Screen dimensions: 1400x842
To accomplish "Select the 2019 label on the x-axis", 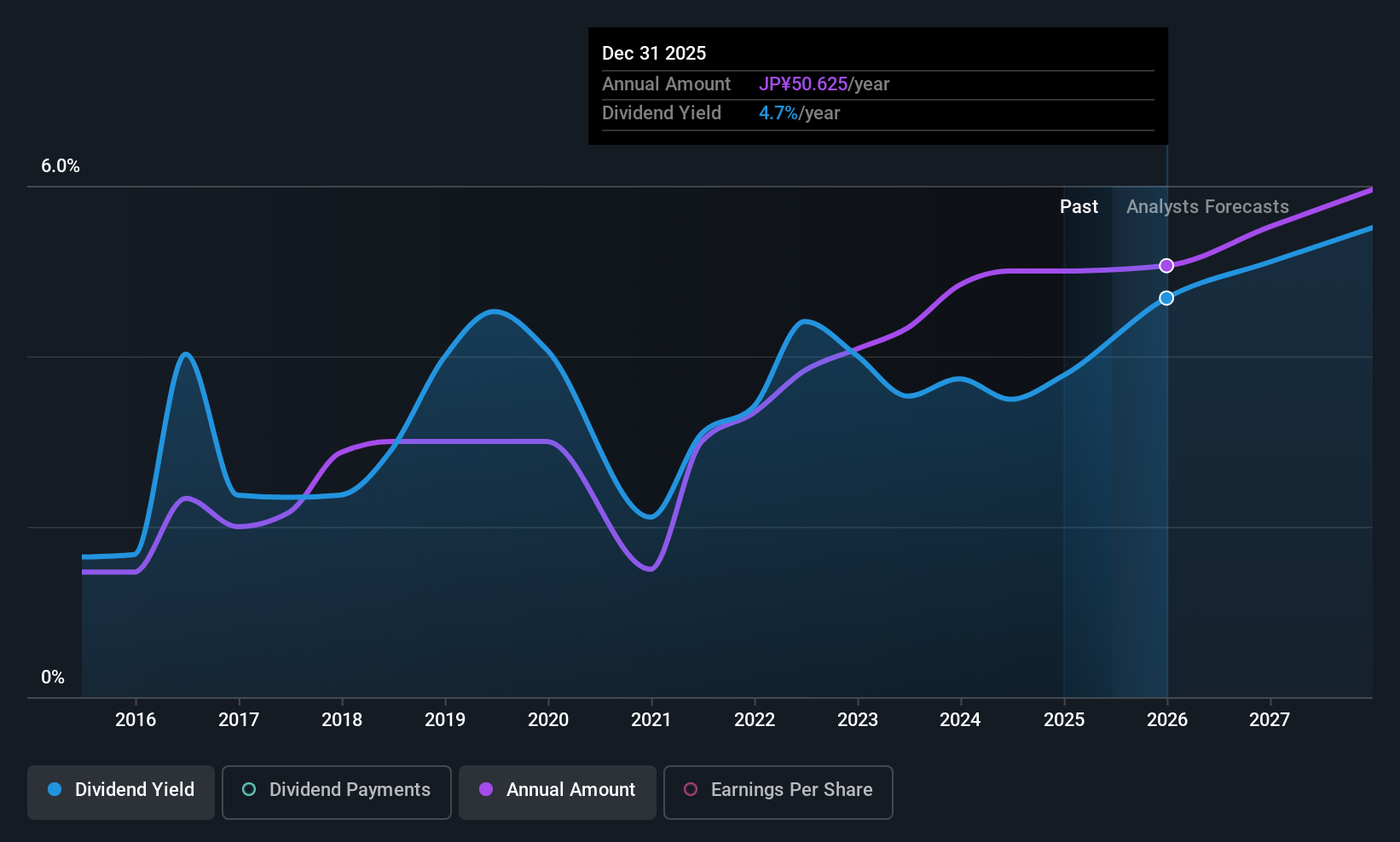I will tap(445, 720).
